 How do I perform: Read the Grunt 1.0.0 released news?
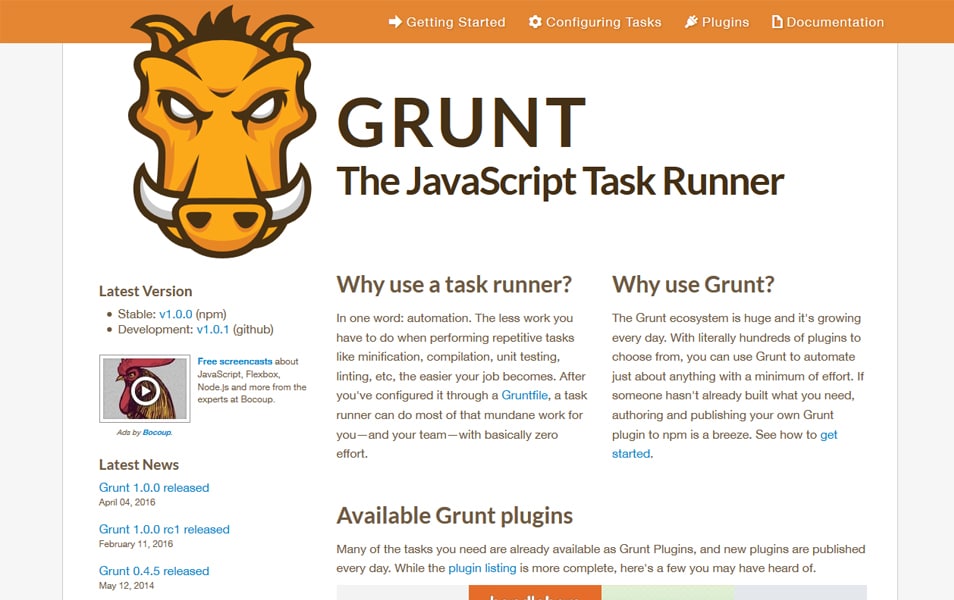pyautogui.click(x=154, y=488)
